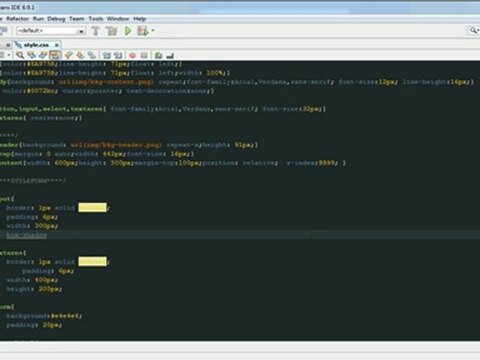This screenshot has width=480, height=360.
Task: Click Find Previous Occurrence icon
Action: coord(32,55)
